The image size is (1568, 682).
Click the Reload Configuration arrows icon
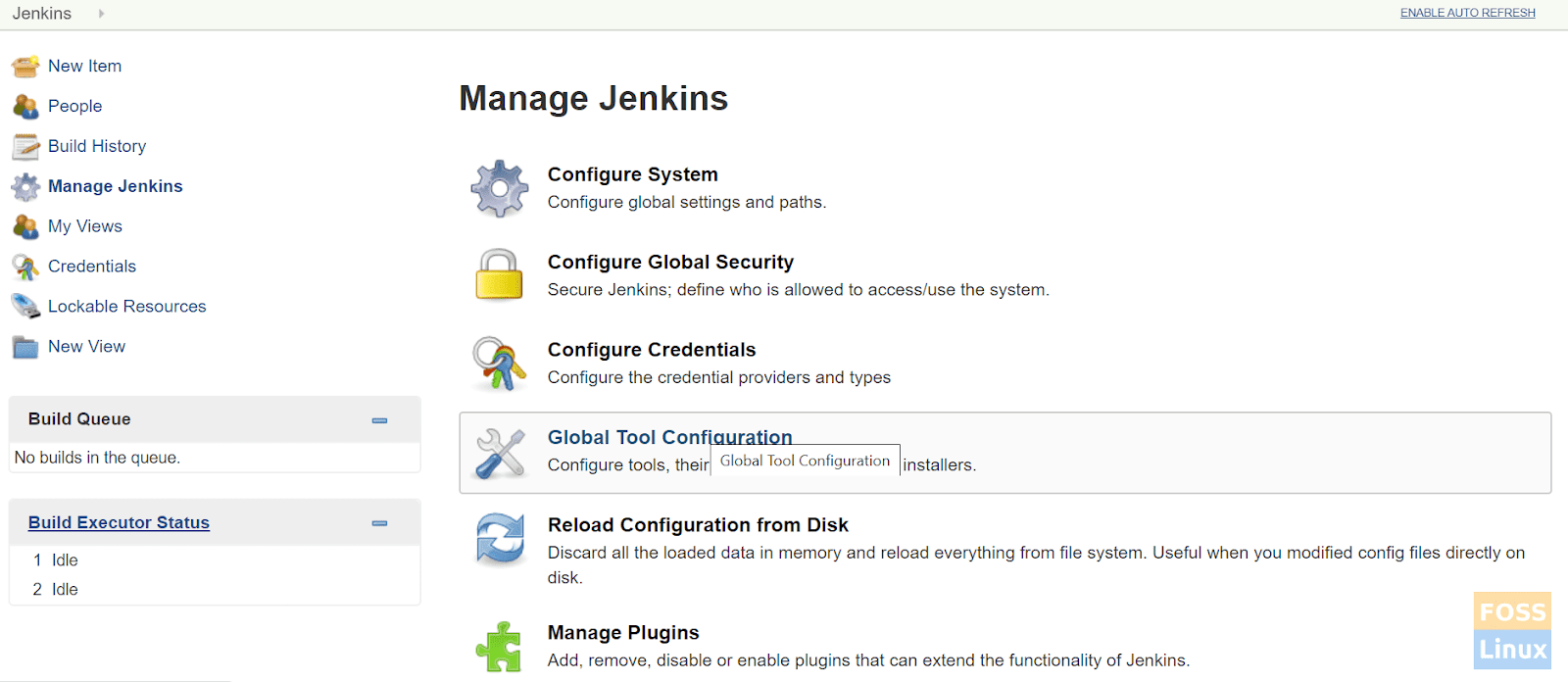click(500, 539)
